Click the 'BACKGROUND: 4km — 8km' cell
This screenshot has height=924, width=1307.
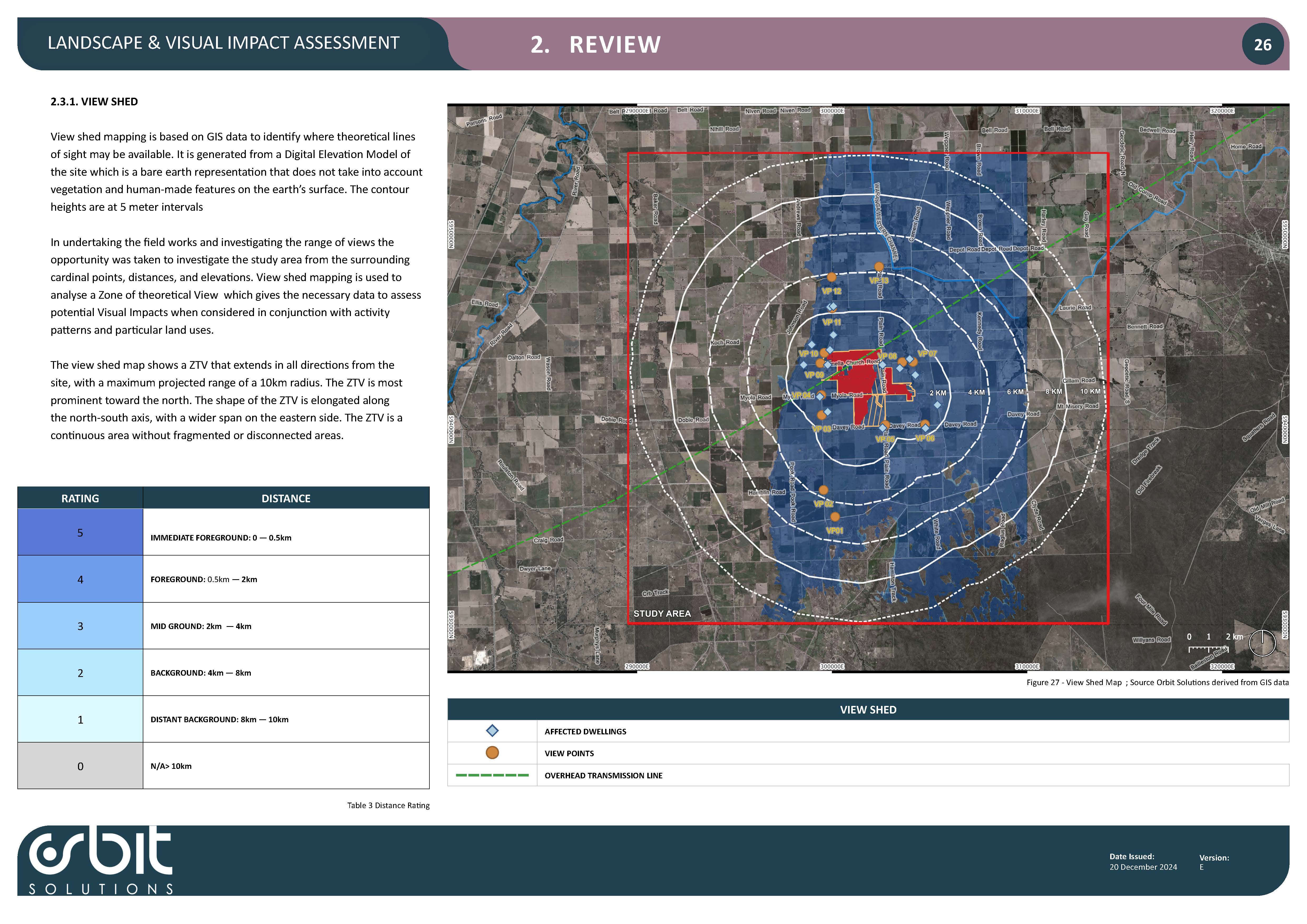(x=286, y=672)
